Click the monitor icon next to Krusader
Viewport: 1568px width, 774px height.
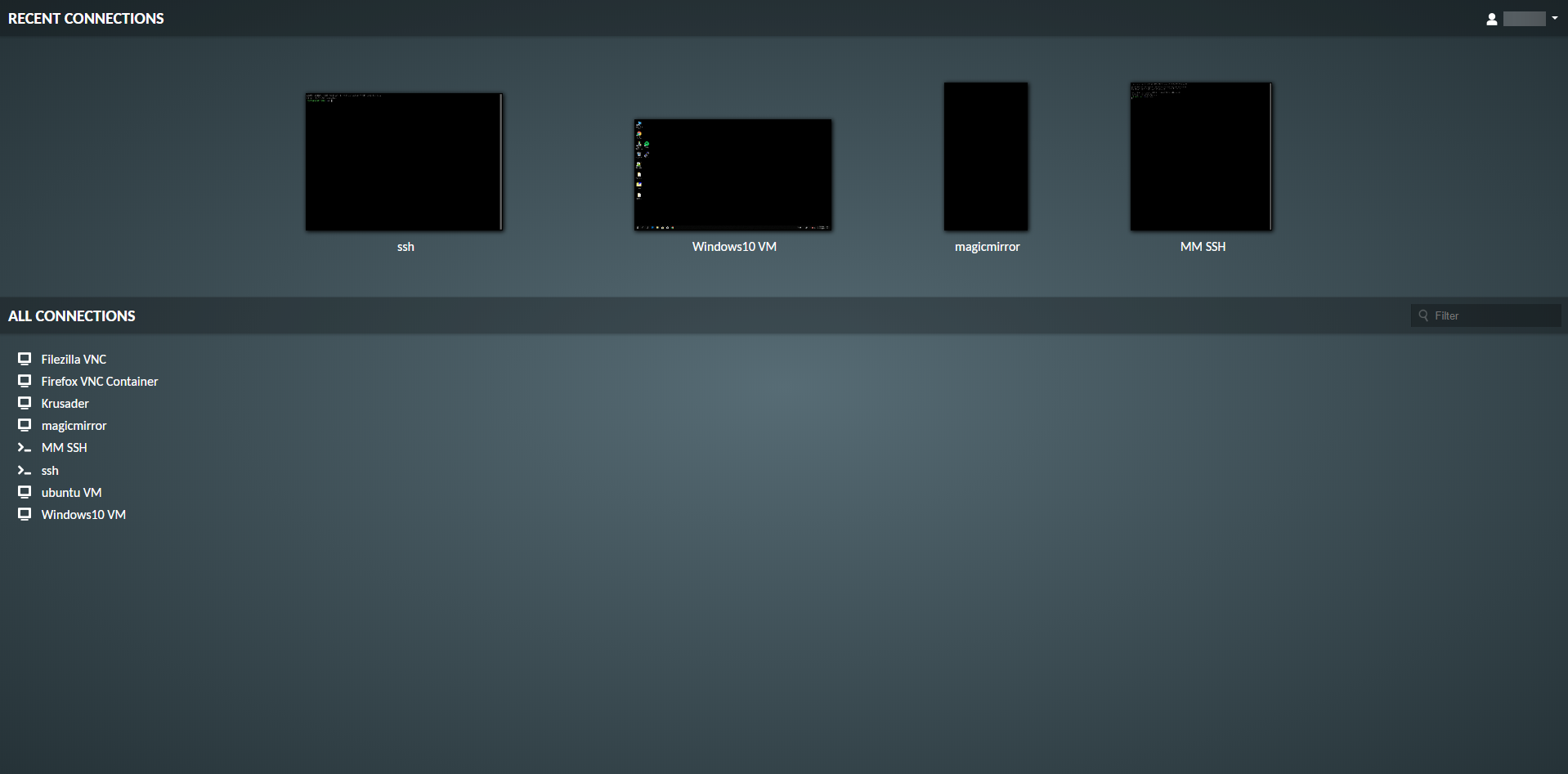25,403
